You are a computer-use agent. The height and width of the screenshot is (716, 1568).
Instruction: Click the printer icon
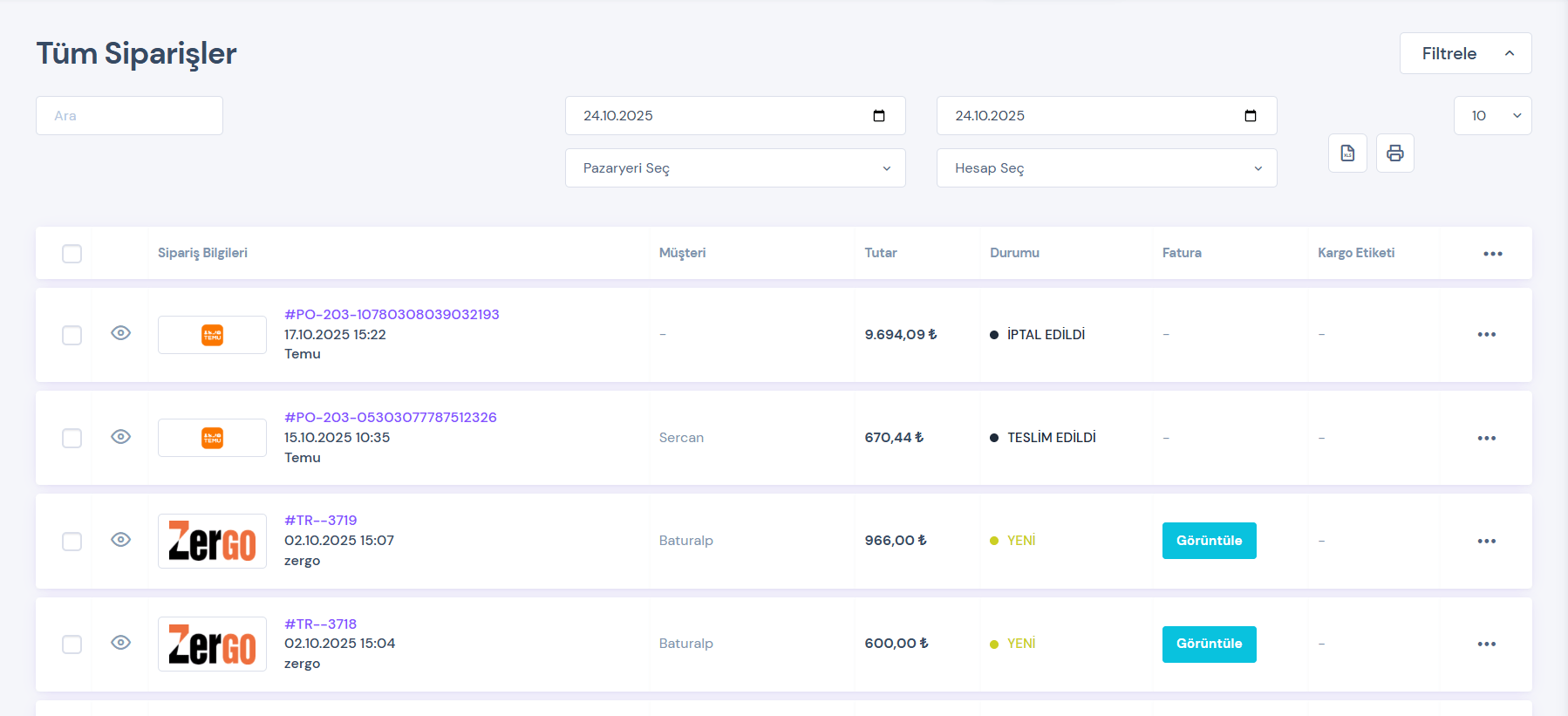point(1394,153)
